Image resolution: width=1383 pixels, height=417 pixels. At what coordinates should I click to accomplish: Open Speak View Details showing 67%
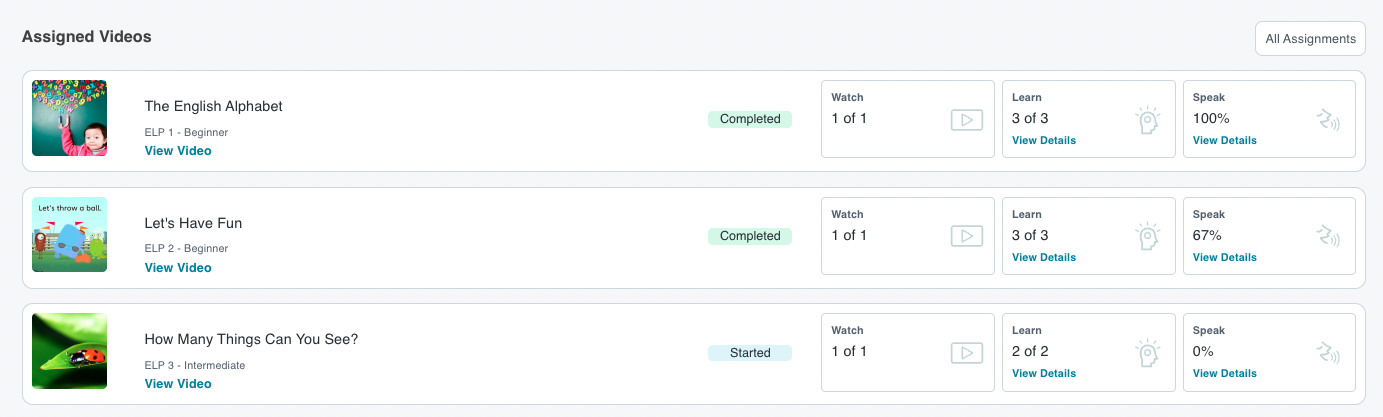click(1225, 257)
